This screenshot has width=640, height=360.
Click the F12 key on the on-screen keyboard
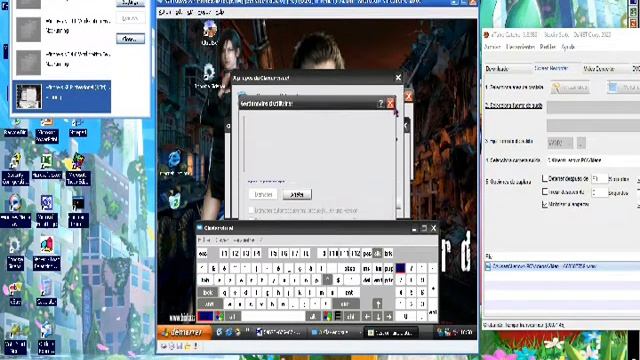click(356, 253)
